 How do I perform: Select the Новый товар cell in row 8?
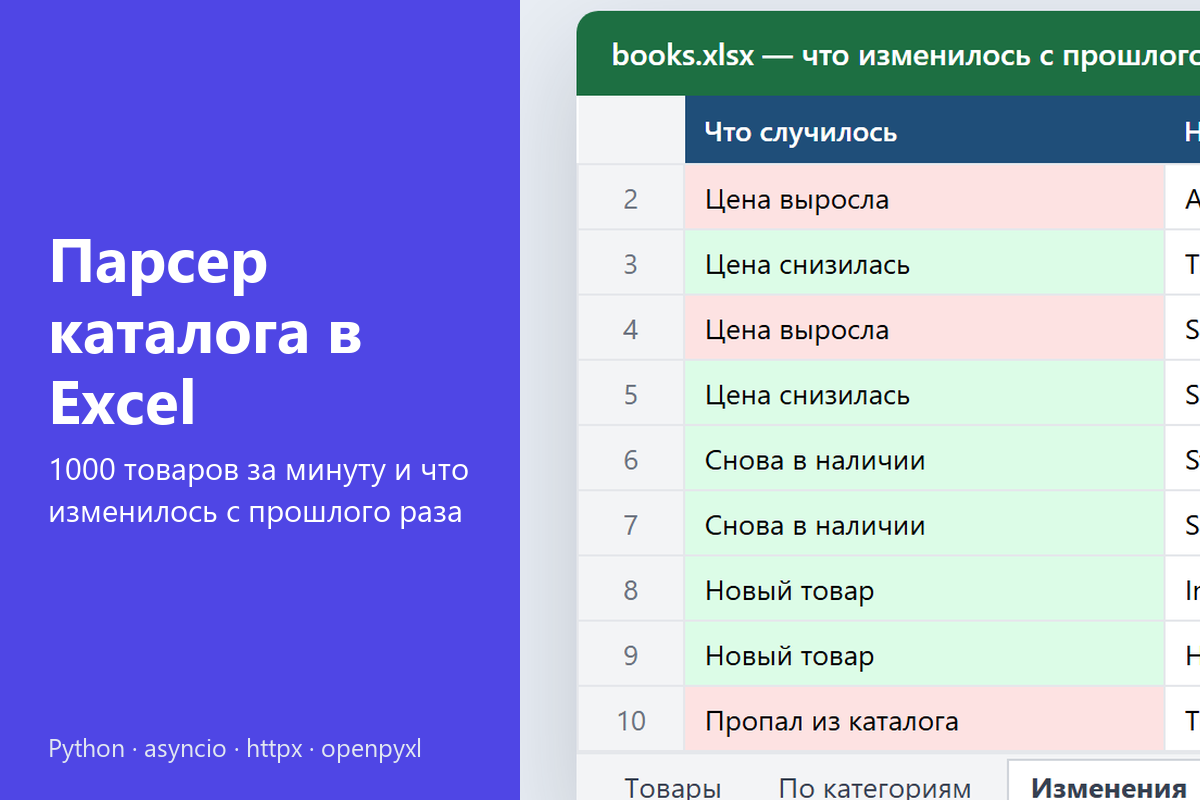pyautogui.click(x=925, y=590)
